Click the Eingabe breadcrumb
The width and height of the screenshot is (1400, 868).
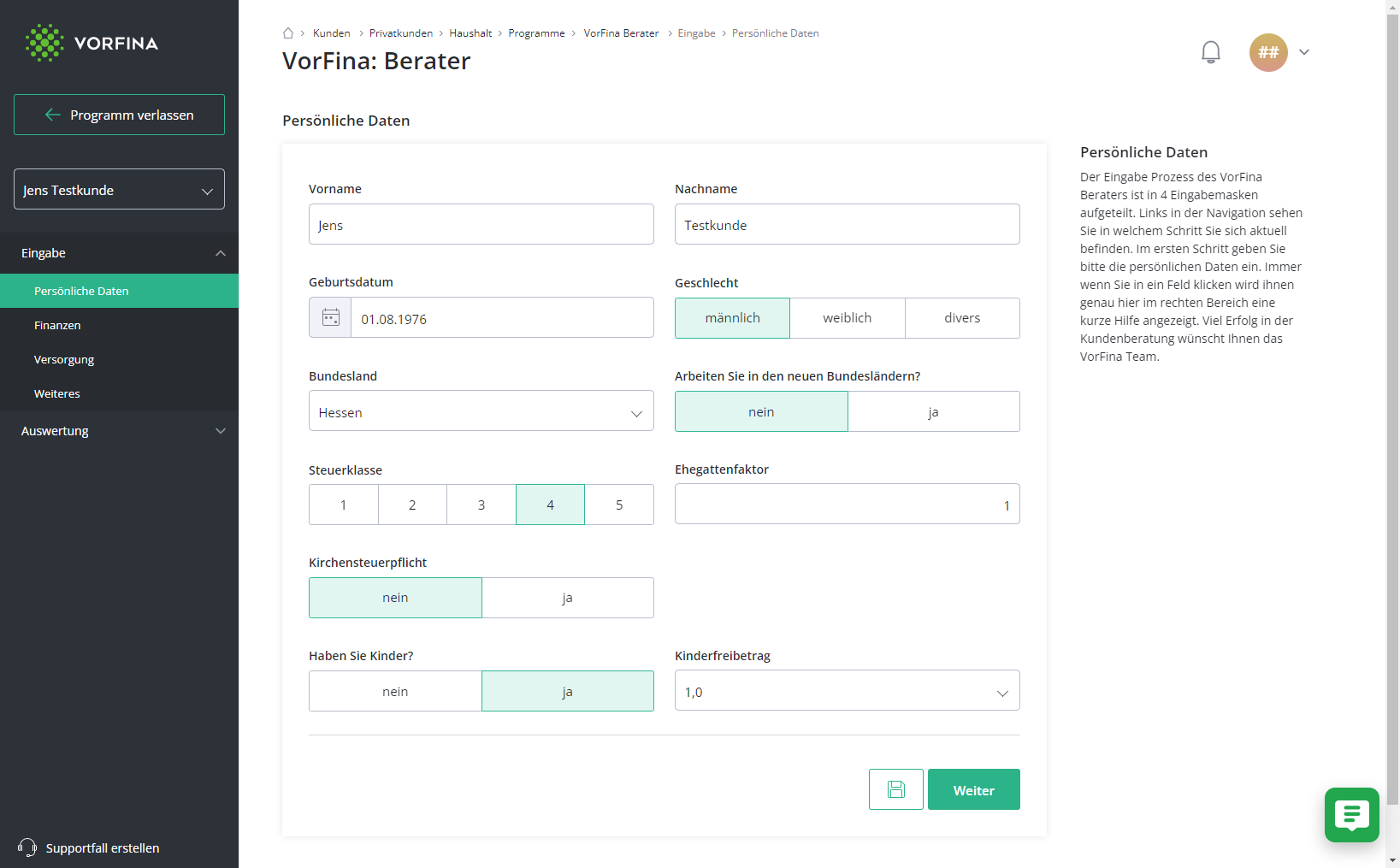[x=696, y=33]
